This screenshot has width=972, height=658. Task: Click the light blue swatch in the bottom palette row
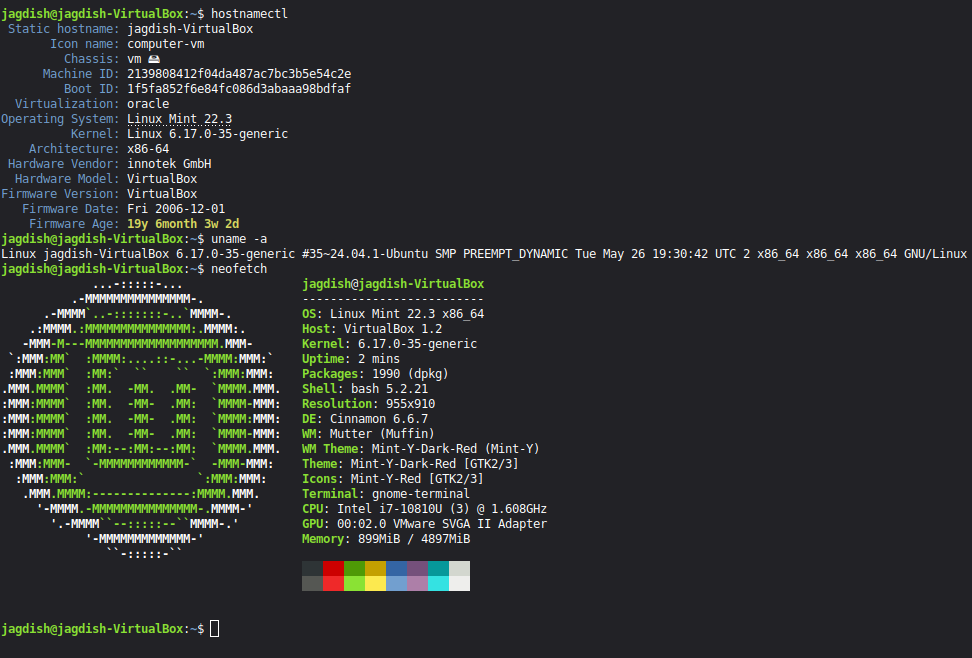pos(397,584)
